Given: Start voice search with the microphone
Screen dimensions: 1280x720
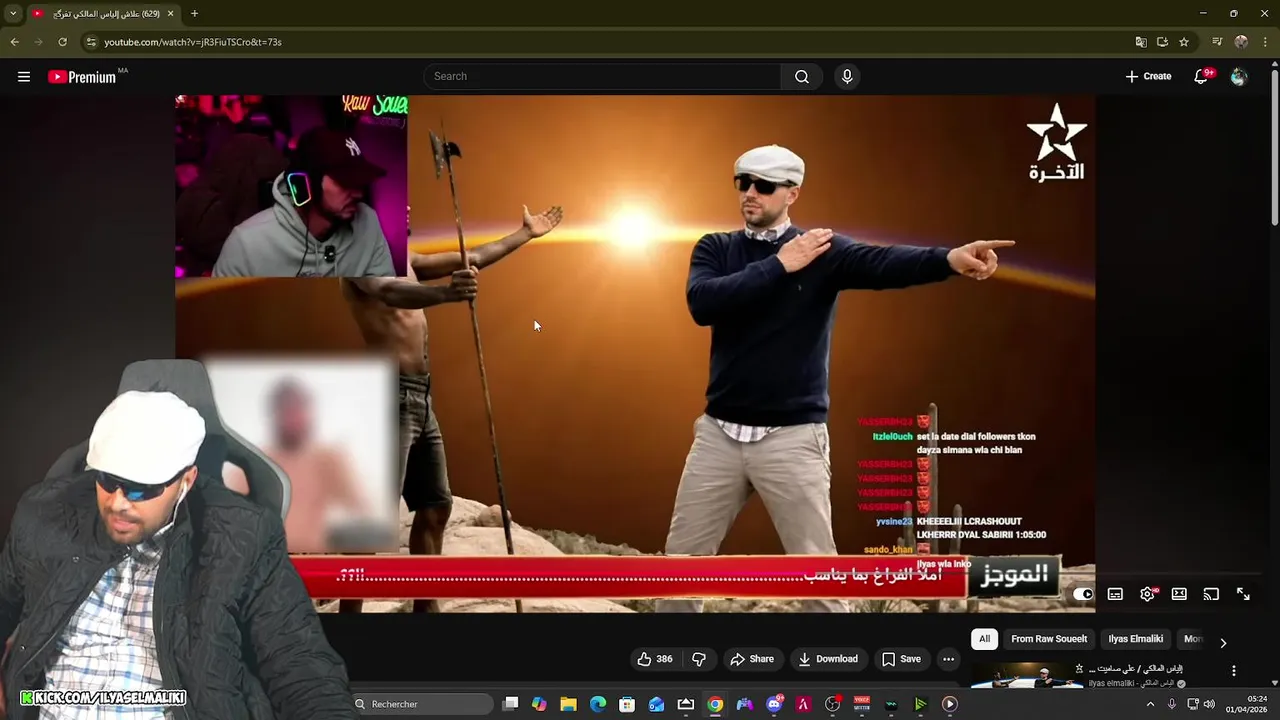Looking at the screenshot, I should coord(847,76).
